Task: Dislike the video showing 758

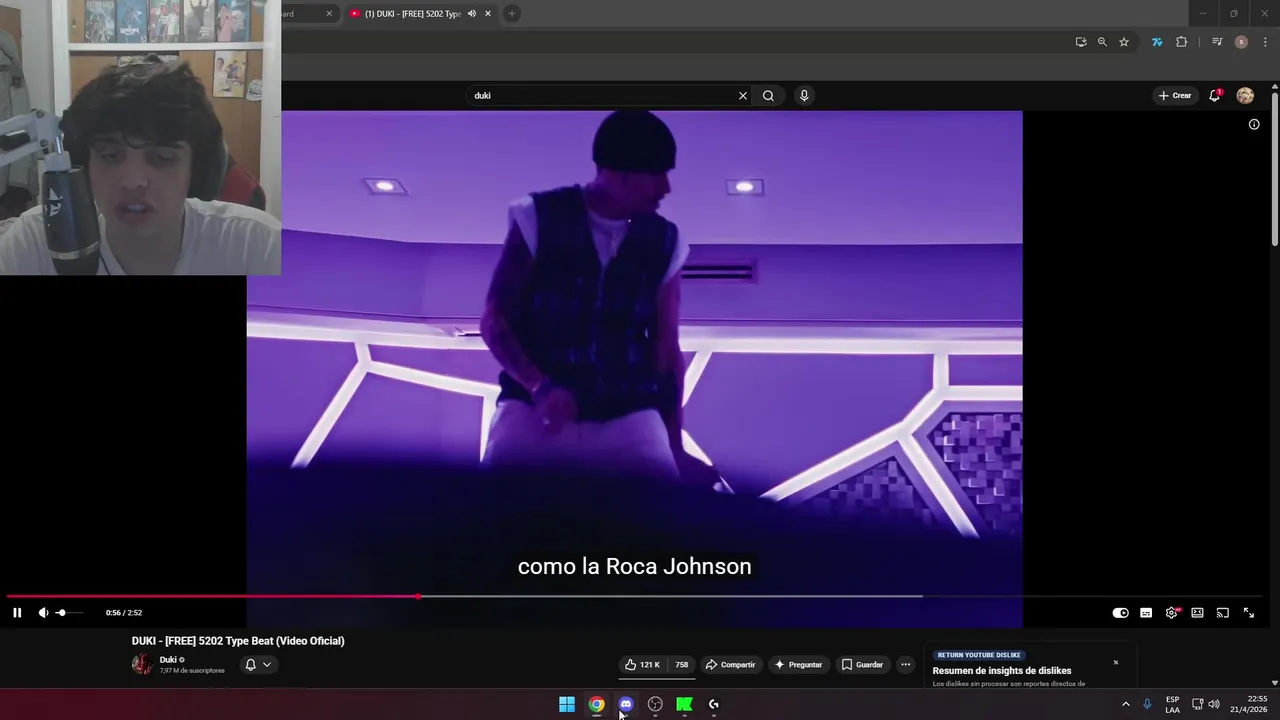Action: point(681,665)
